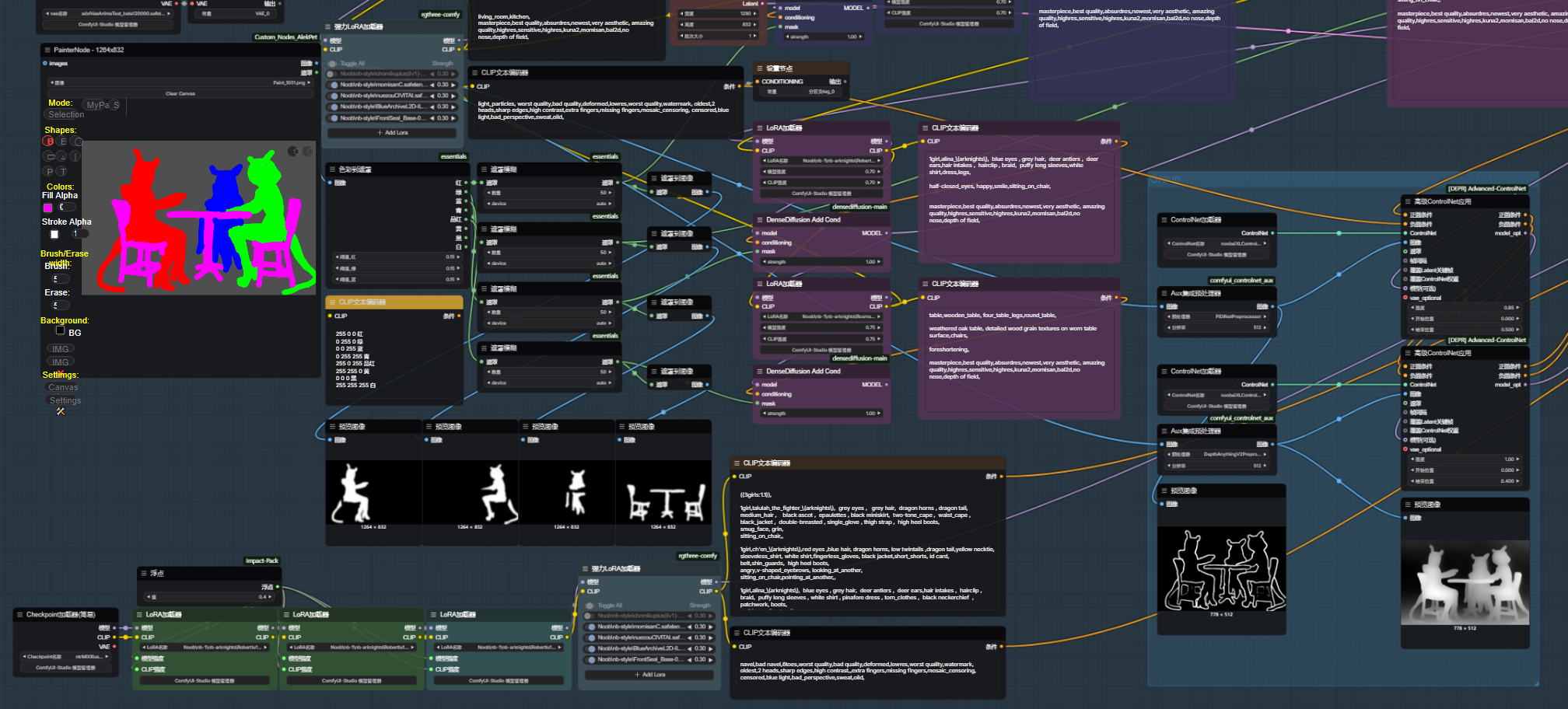
Task: Open ComfyUI-Studio 模型管理器 on the Checkpoint loader
Action: click(65, 667)
